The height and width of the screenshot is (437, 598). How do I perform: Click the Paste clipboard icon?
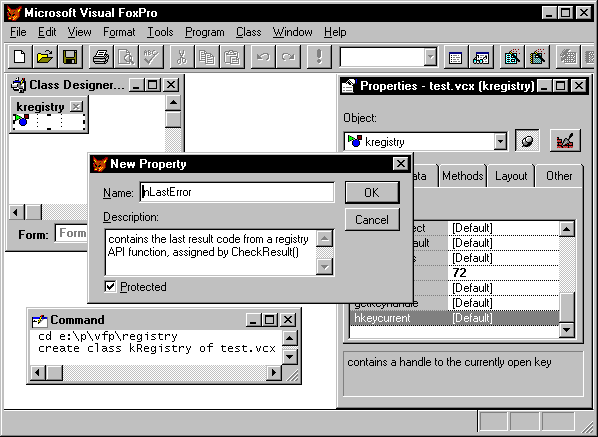click(x=232, y=57)
